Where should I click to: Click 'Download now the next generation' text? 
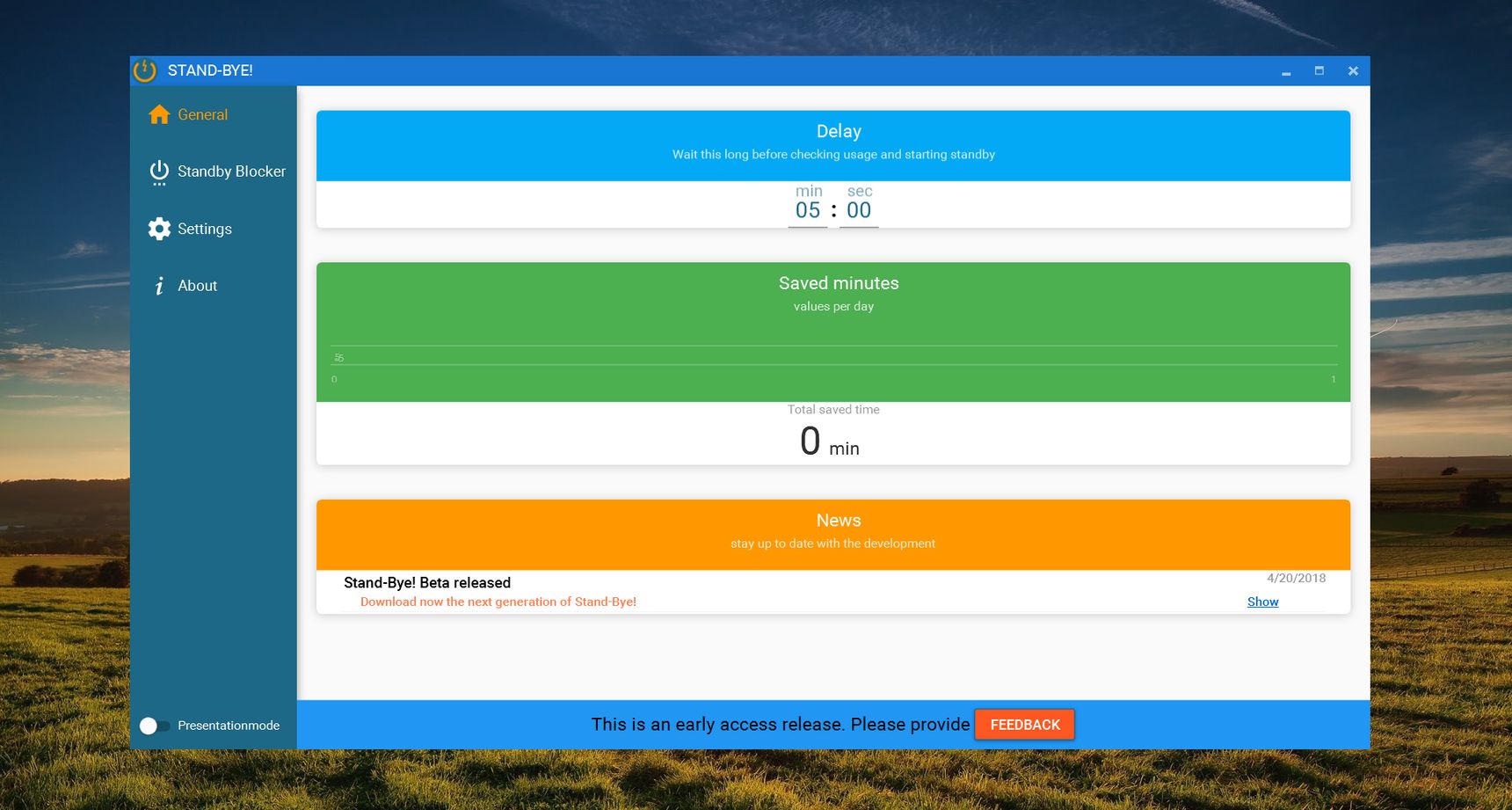498,602
